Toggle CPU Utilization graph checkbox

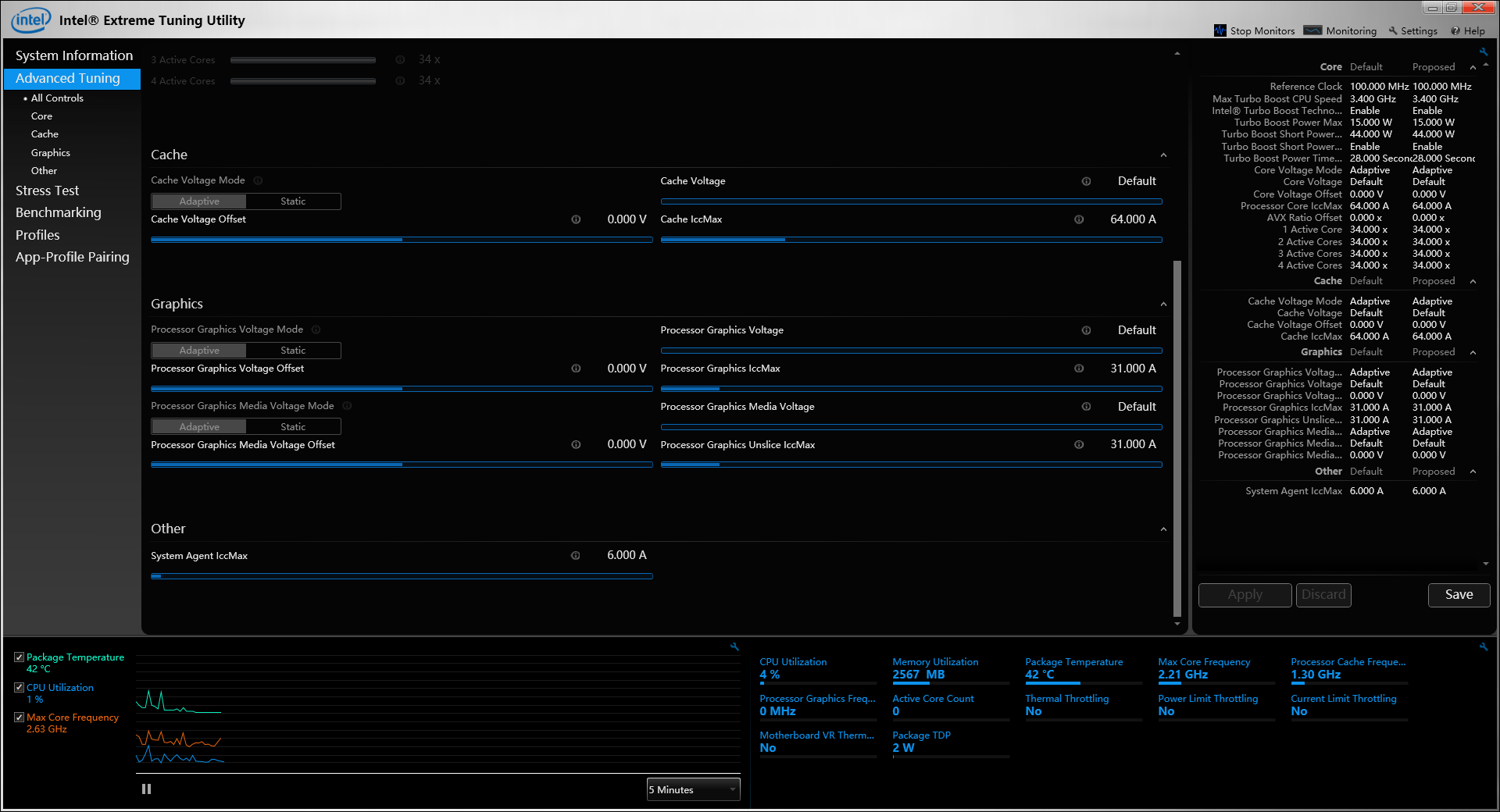click(x=19, y=688)
